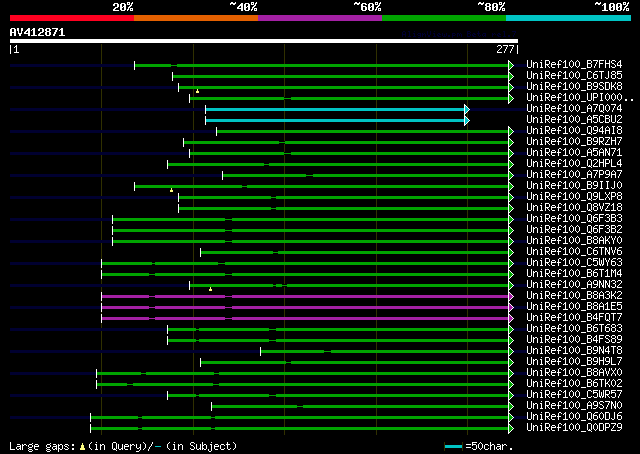
Task: Click the UniRef100_A7P9A7 label
Action: [x=574, y=175]
